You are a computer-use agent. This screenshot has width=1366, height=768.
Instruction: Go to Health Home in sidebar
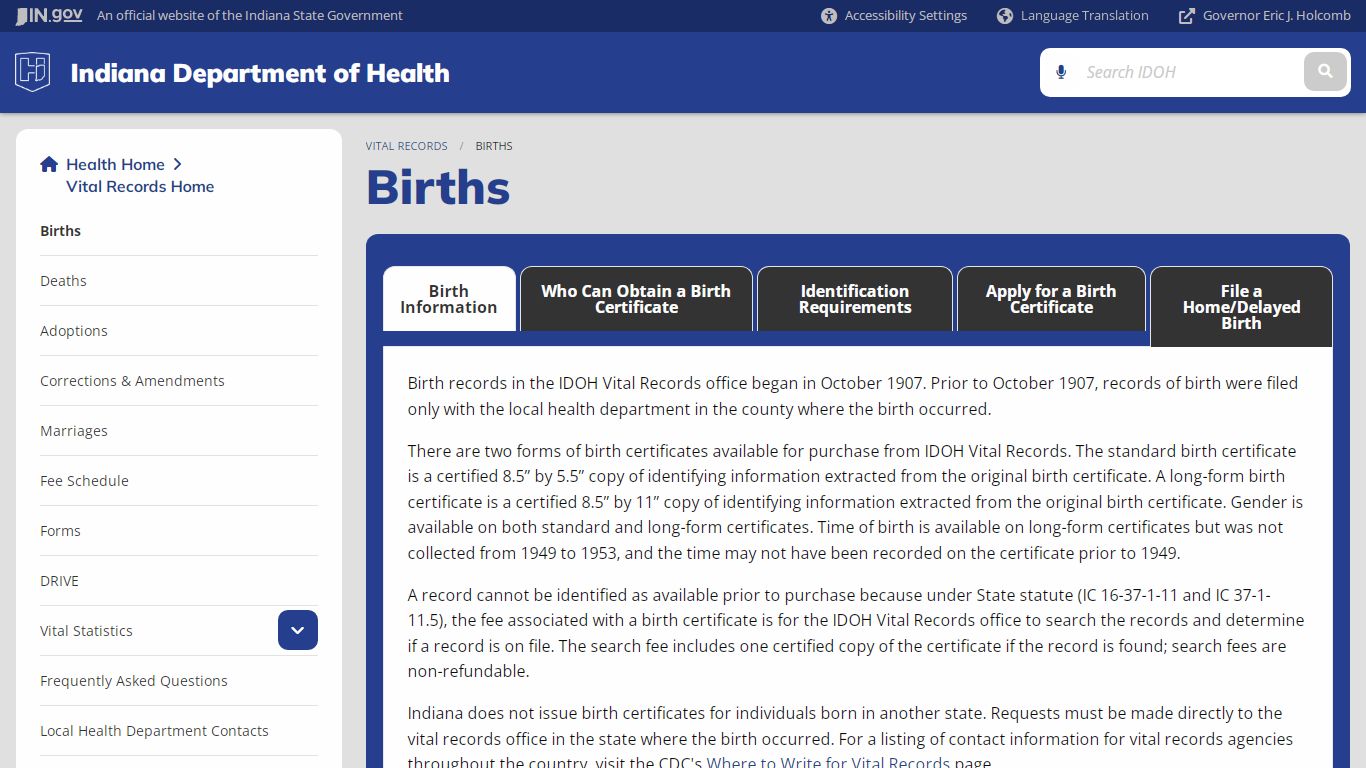[115, 164]
